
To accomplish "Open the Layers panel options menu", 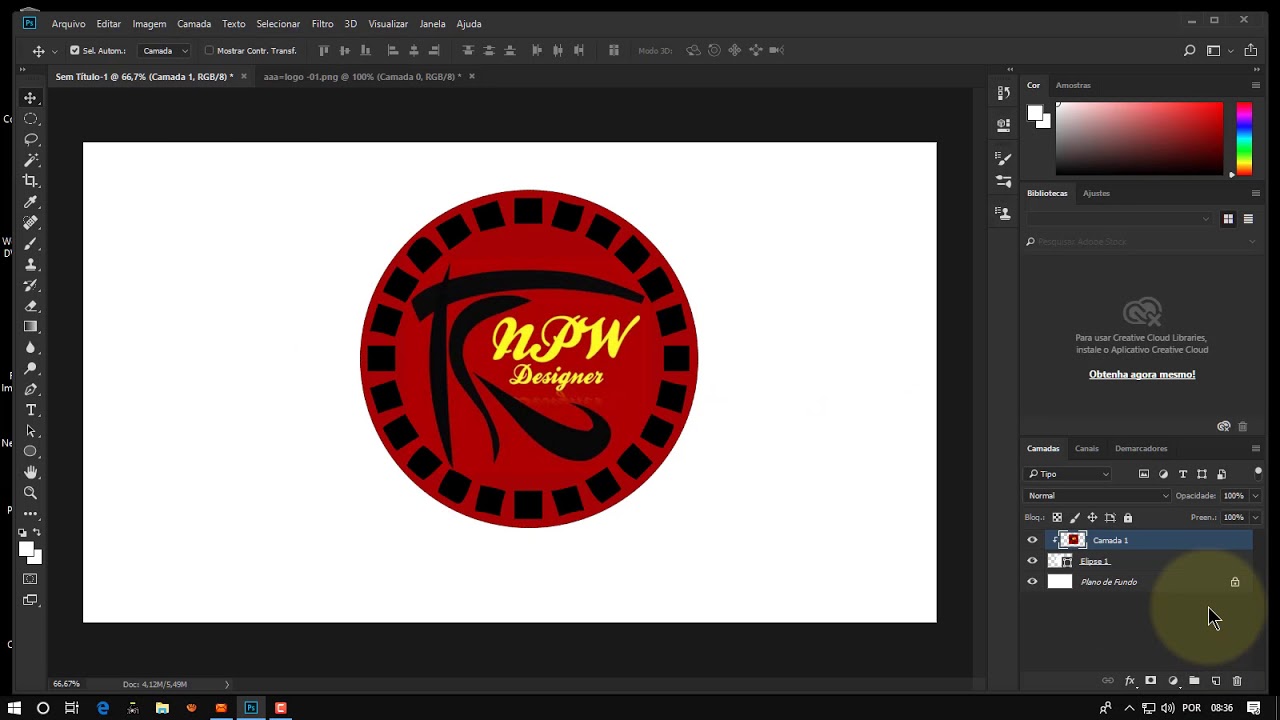I will [1256, 449].
